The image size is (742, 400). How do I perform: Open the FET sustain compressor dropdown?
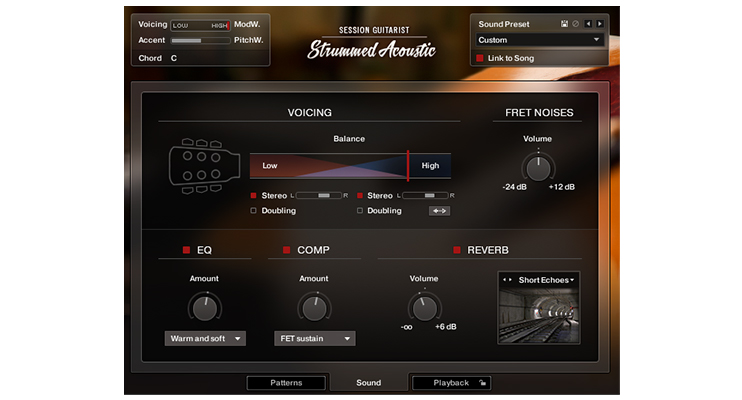tap(315, 338)
